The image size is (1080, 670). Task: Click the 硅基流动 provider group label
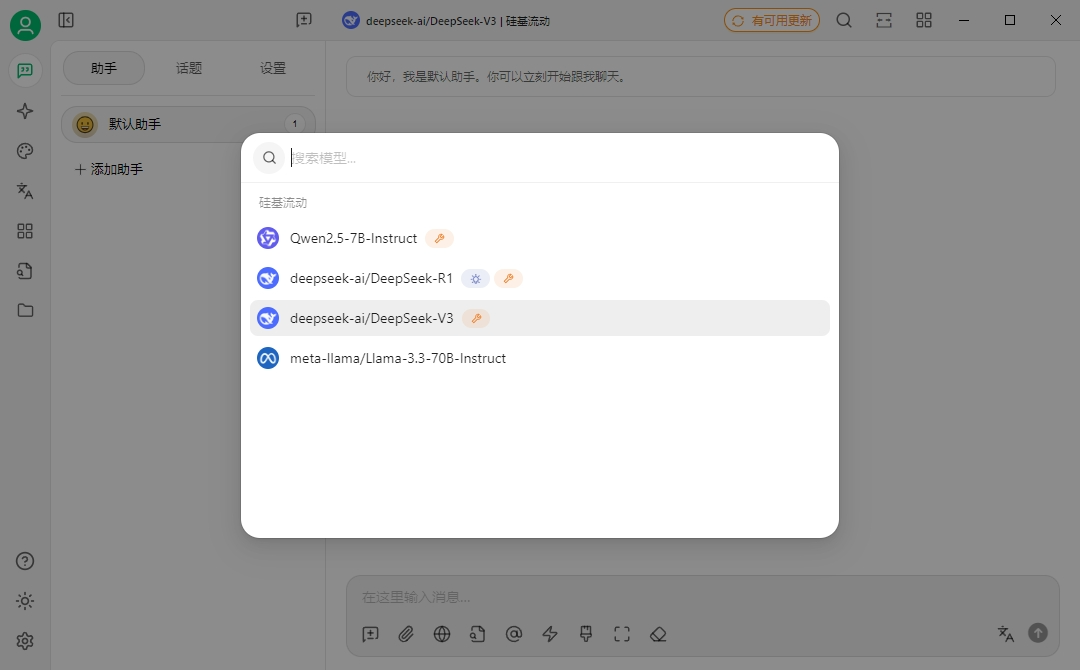[x=283, y=203]
